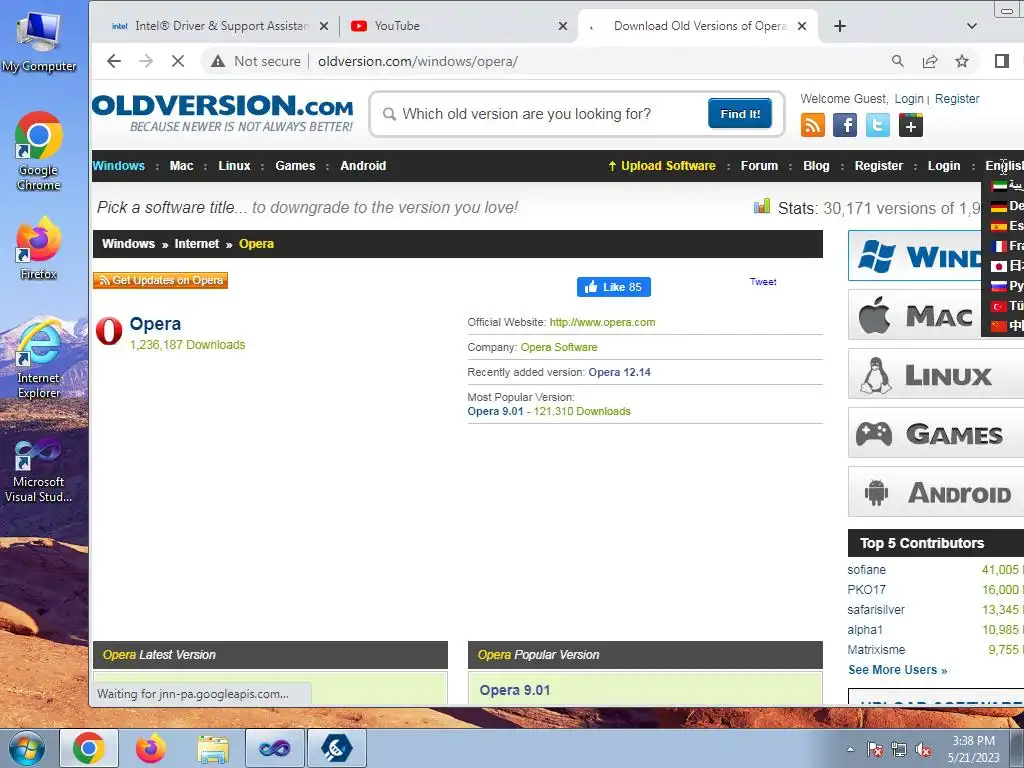Close the Intel Driver tab

click(x=324, y=26)
